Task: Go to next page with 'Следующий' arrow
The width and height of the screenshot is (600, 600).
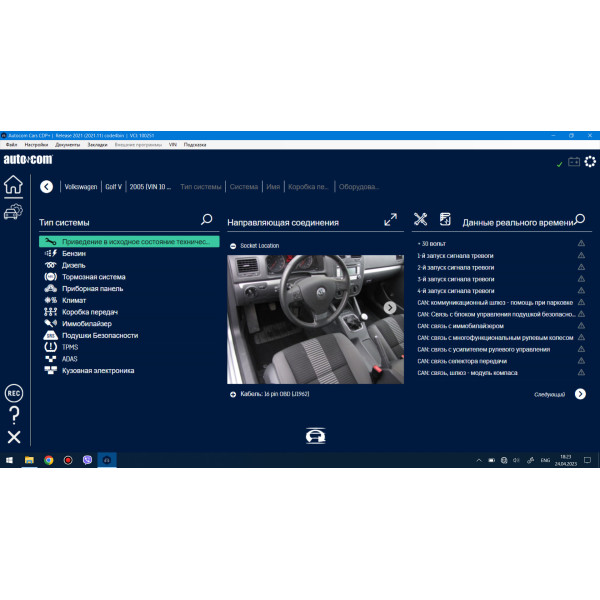Action: (580, 394)
